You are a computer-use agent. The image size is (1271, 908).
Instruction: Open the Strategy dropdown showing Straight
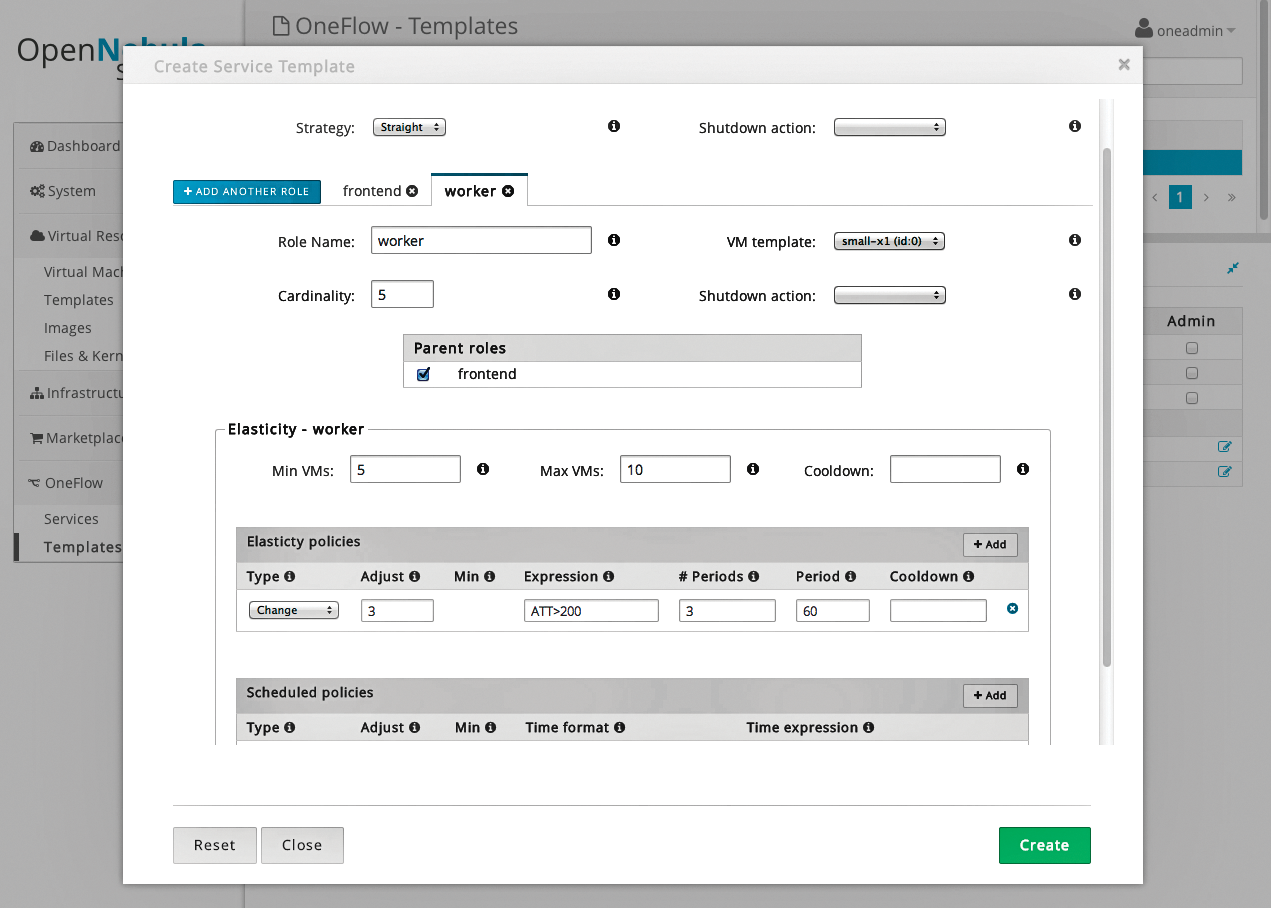[409, 127]
